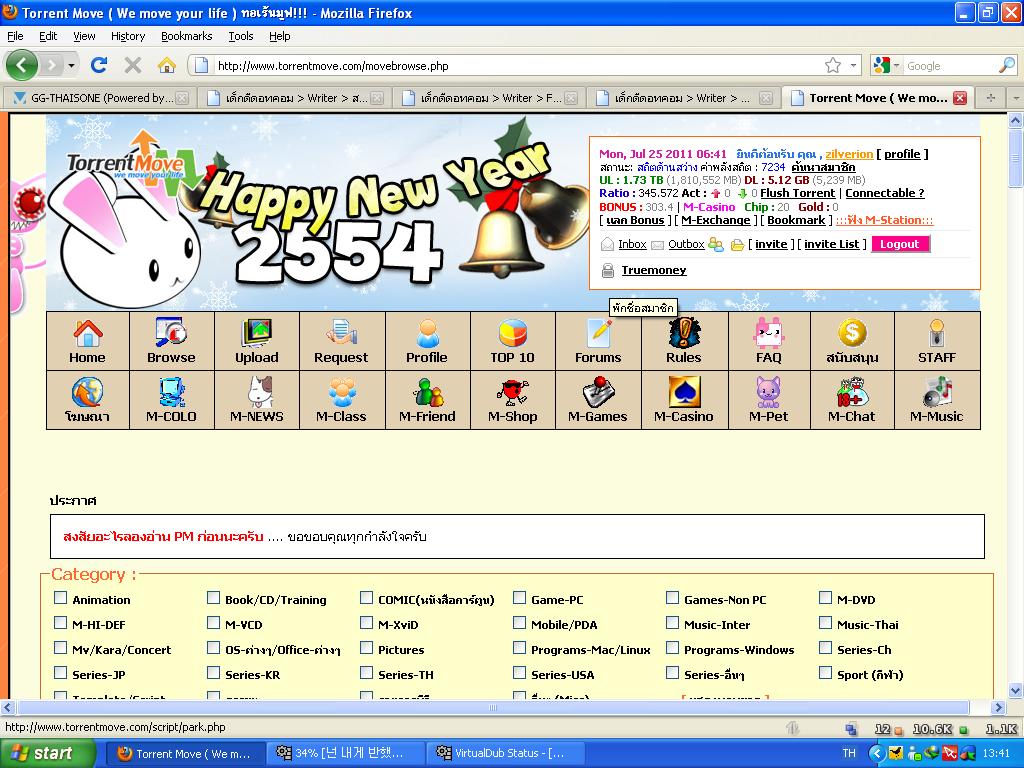Expand the back/forward history dropdown arrow
Screen dimensions: 1024x768
tap(71, 65)
